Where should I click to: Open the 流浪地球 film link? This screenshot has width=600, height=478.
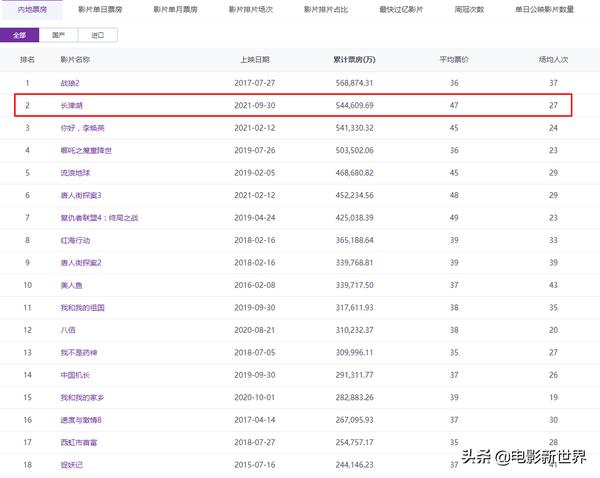point(75,173)
